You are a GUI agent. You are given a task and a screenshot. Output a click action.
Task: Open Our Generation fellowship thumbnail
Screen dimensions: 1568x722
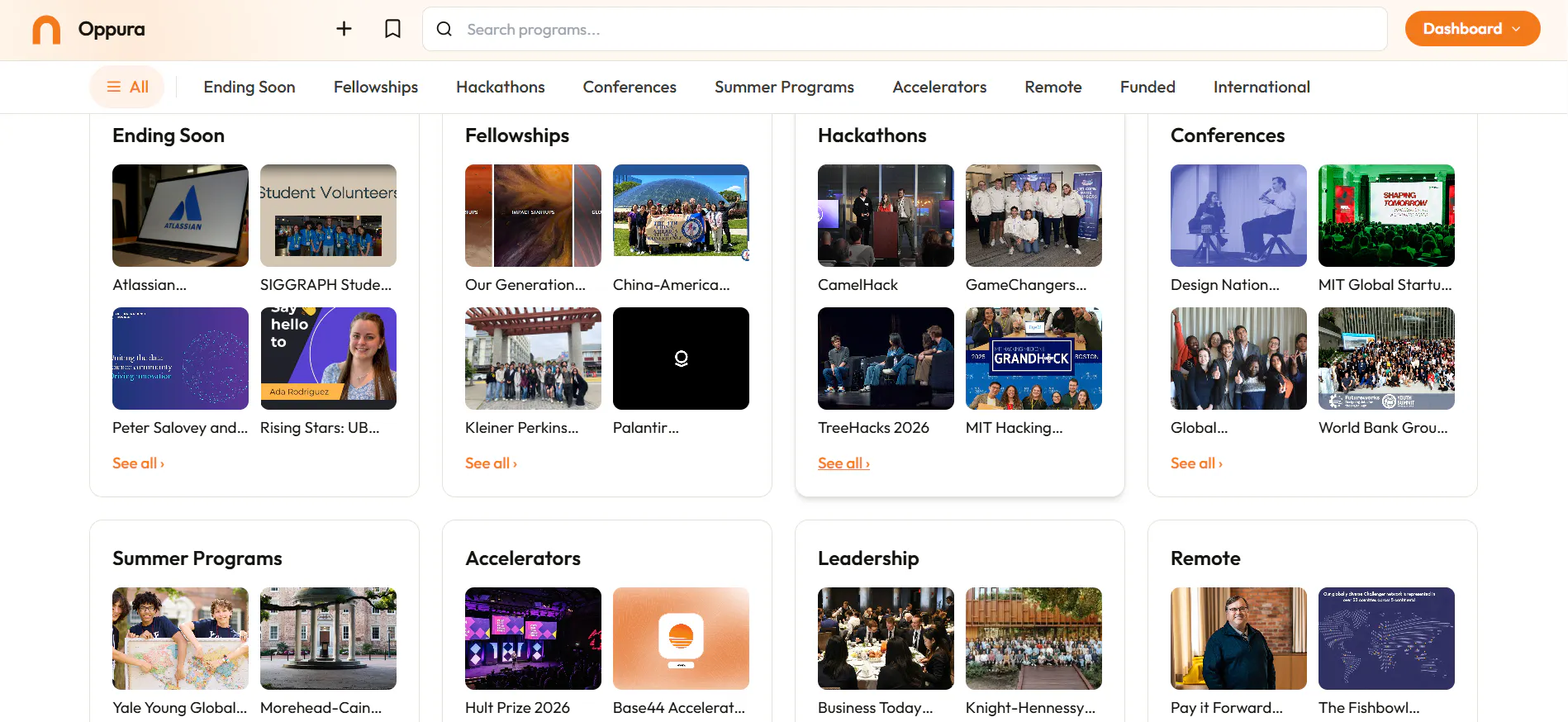click(x=533, y=216)
